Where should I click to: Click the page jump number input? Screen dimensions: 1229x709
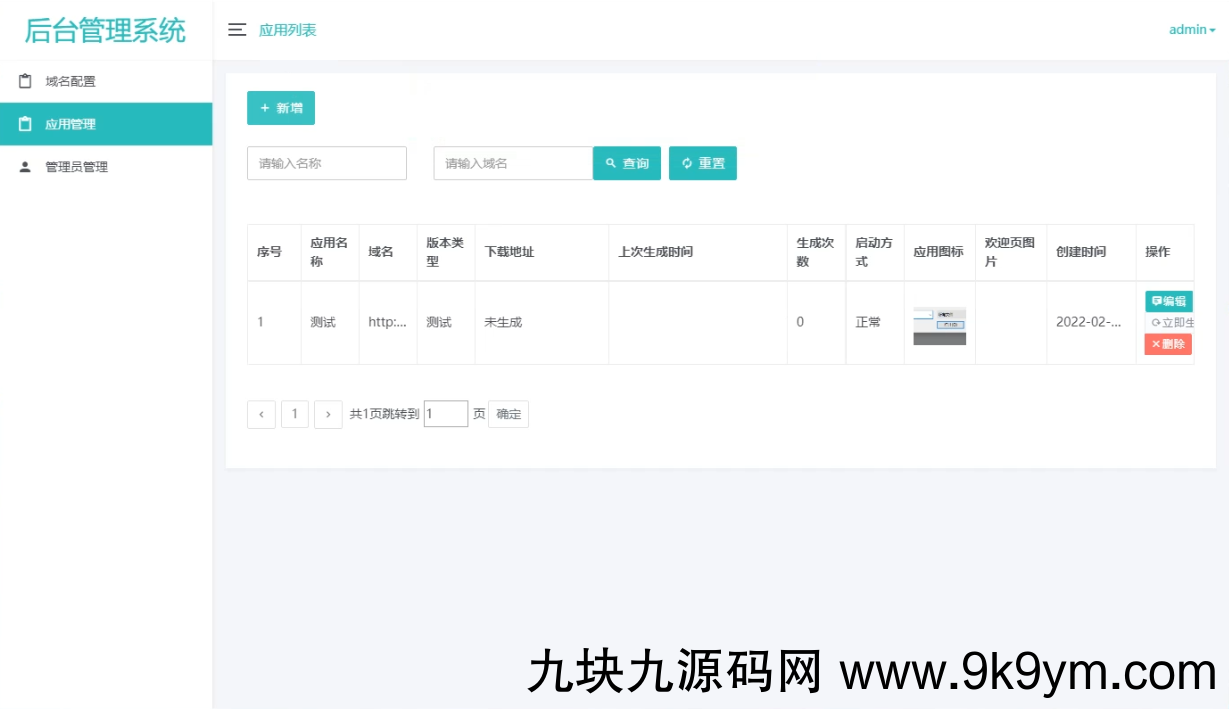[x=446, y=414]
